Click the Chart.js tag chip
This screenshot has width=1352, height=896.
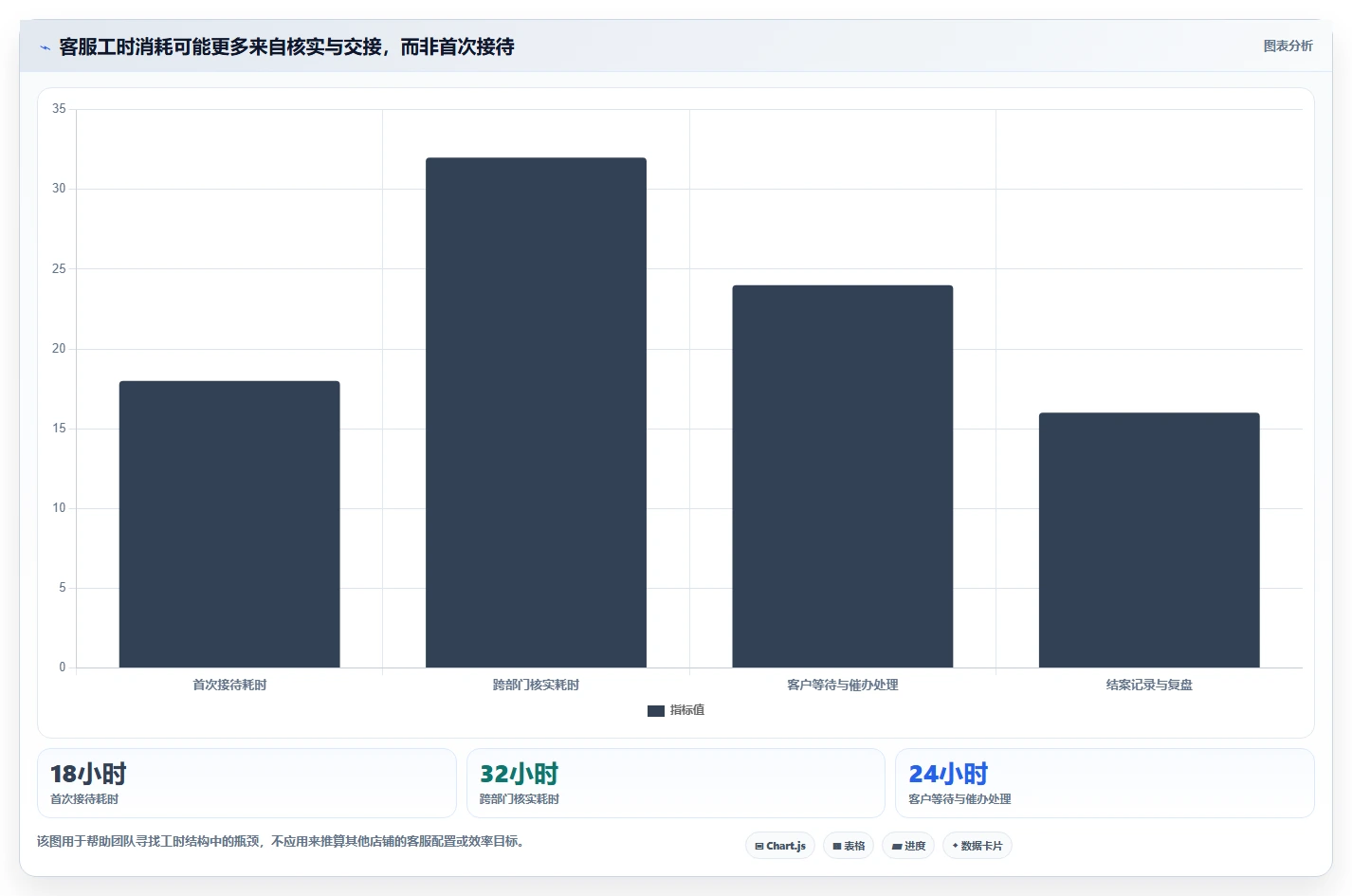pyautogui.click(x=780, y=846)
